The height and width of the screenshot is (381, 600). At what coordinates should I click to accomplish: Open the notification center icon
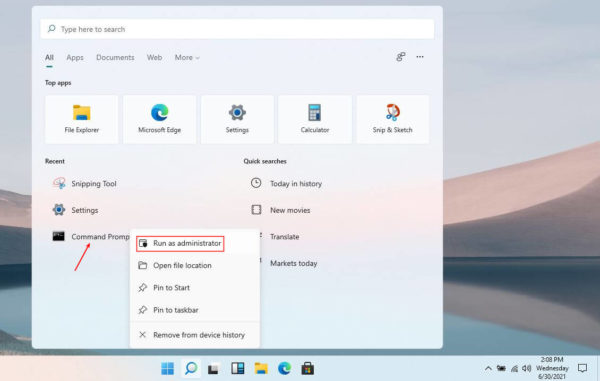tap(582, 368)
